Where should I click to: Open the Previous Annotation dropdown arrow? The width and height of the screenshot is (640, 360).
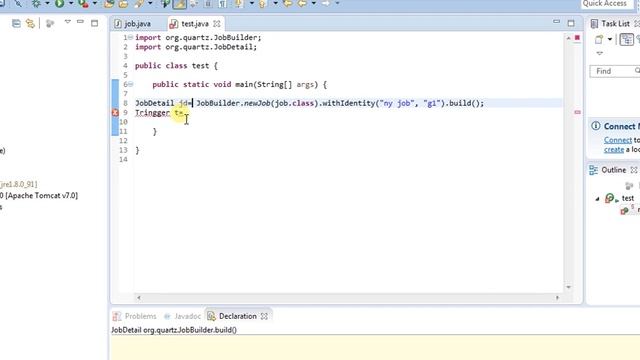(275, 4)
